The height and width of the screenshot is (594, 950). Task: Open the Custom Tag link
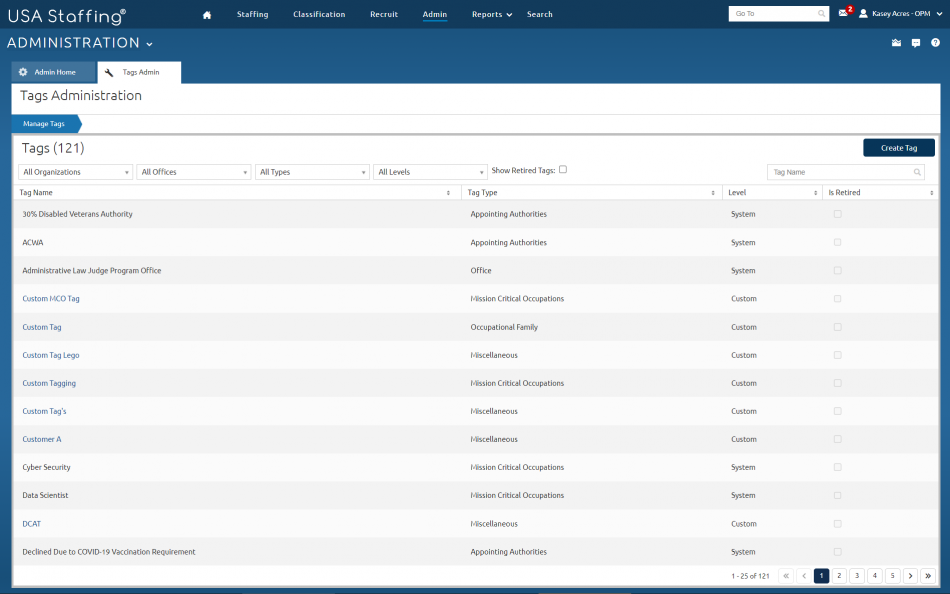(x=42, y=327)
